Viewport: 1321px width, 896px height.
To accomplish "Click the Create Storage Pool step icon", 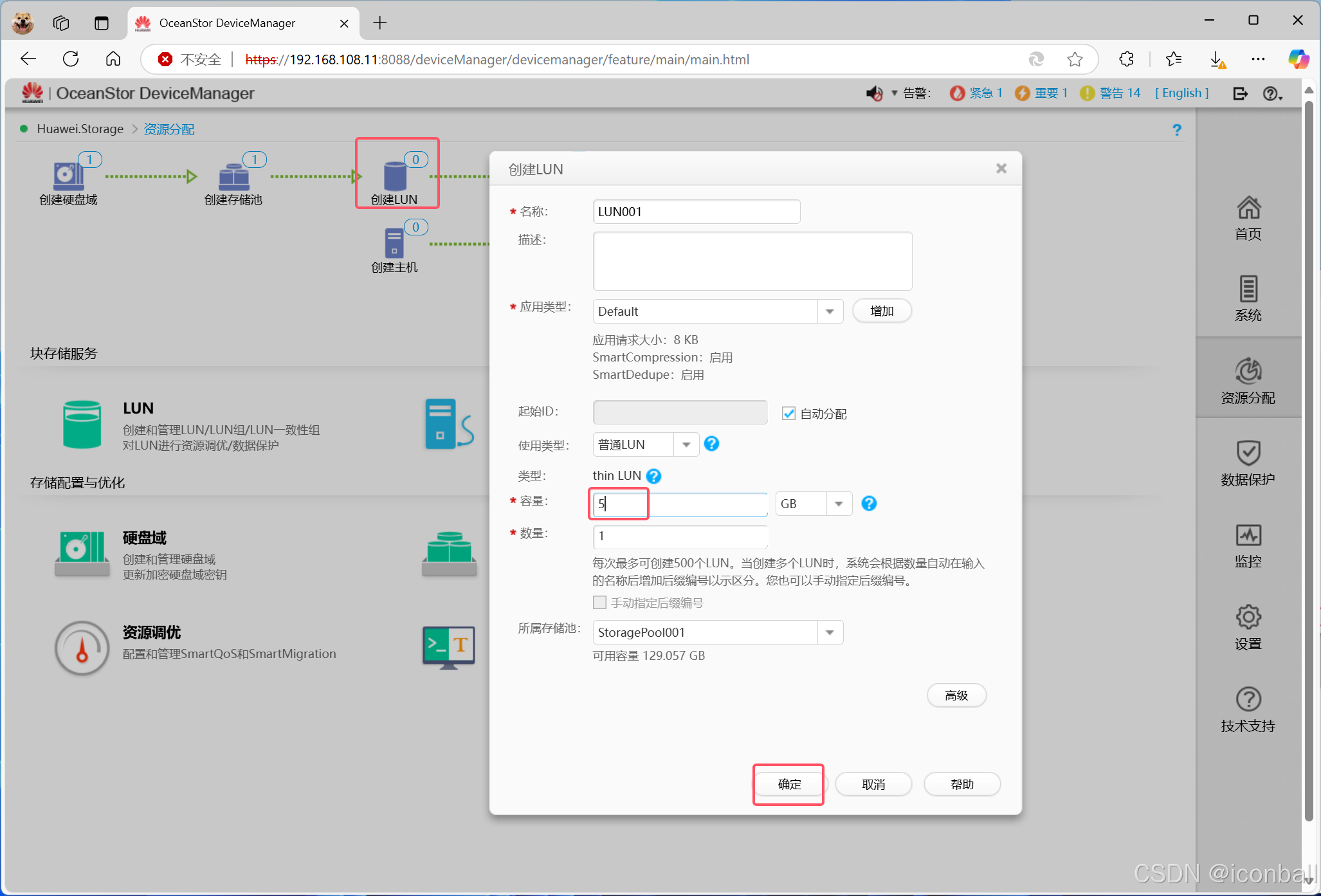I will pyautogui.click(x=233, y=176).
